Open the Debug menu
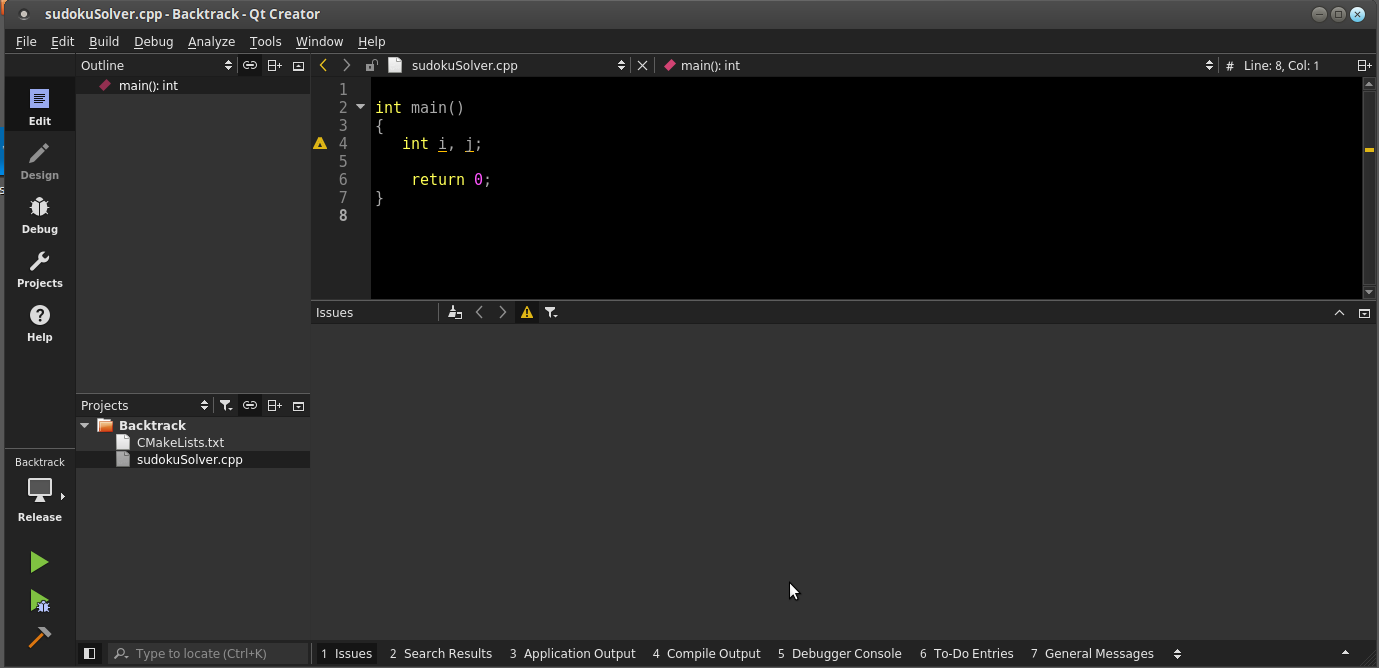Image resolution: width=1379 pixels, height=668 pixels. [x=153, y=41]
